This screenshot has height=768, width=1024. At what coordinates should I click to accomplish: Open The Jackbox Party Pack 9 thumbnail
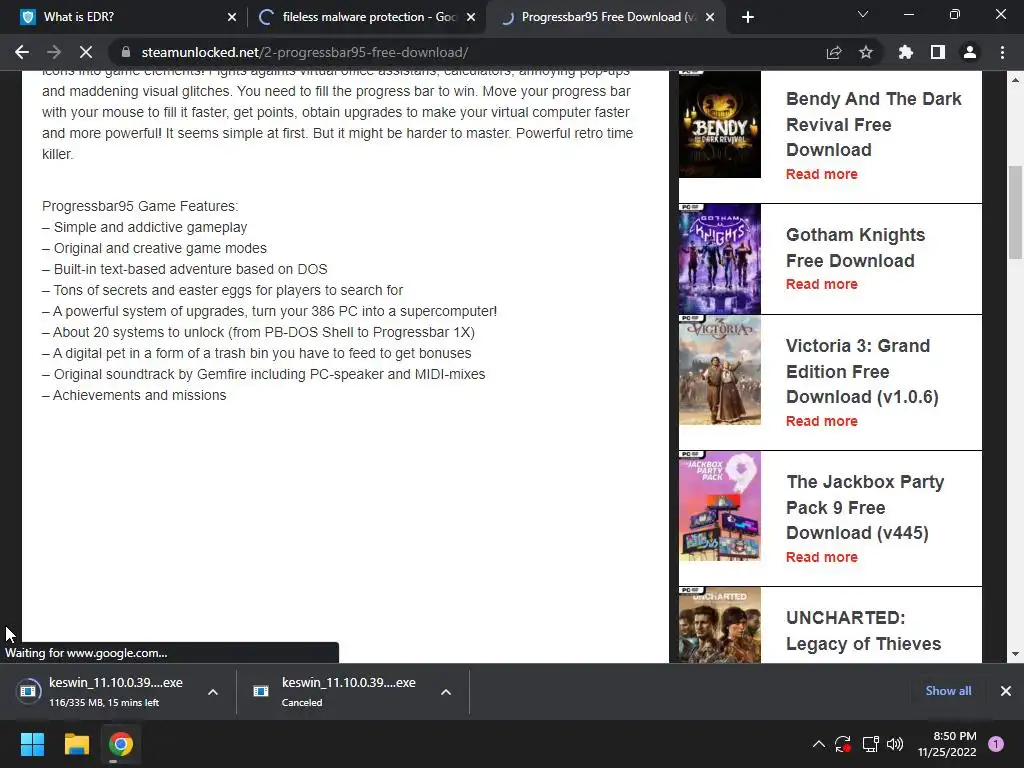pyautogui.click(x=720, y=506)
